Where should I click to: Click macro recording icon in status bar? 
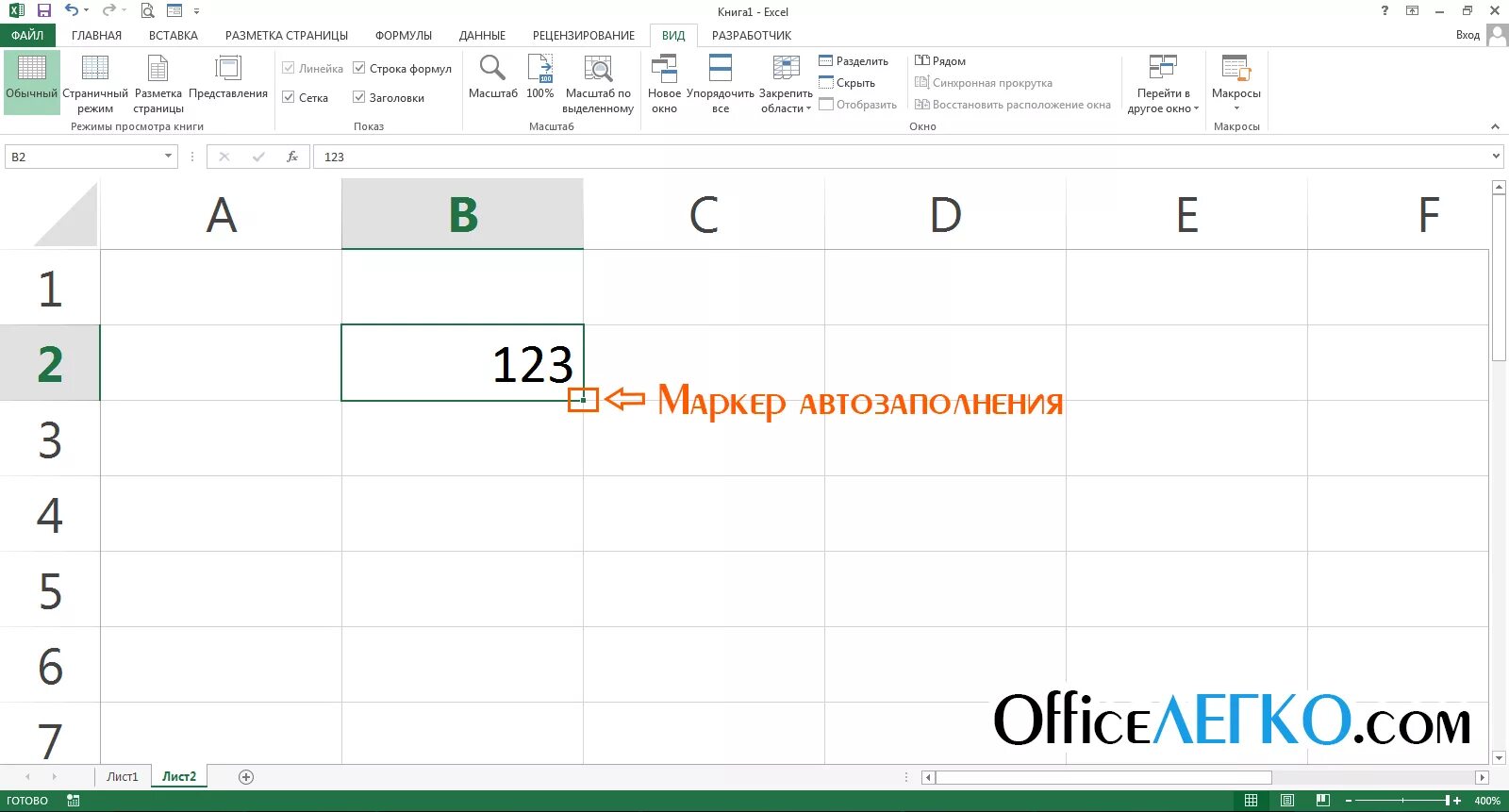click(74, 801)
